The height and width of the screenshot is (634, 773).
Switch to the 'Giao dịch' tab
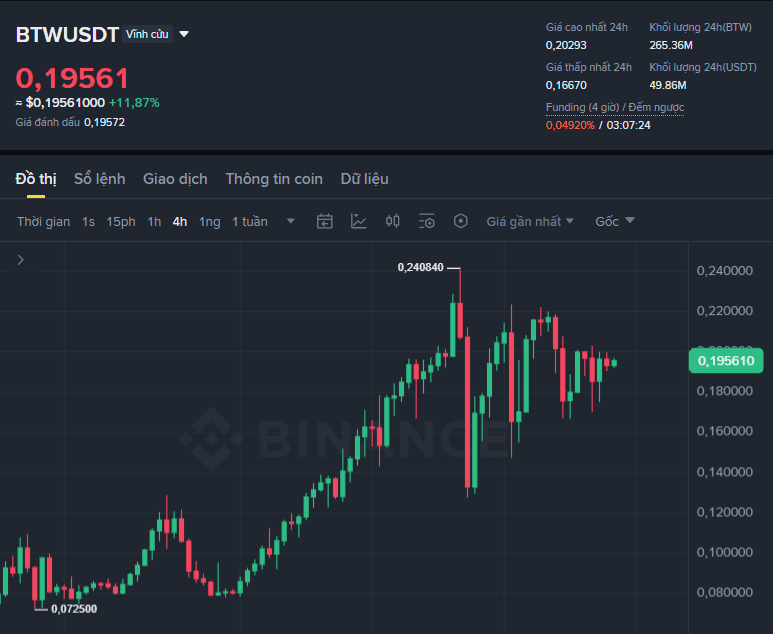point(175,179)
